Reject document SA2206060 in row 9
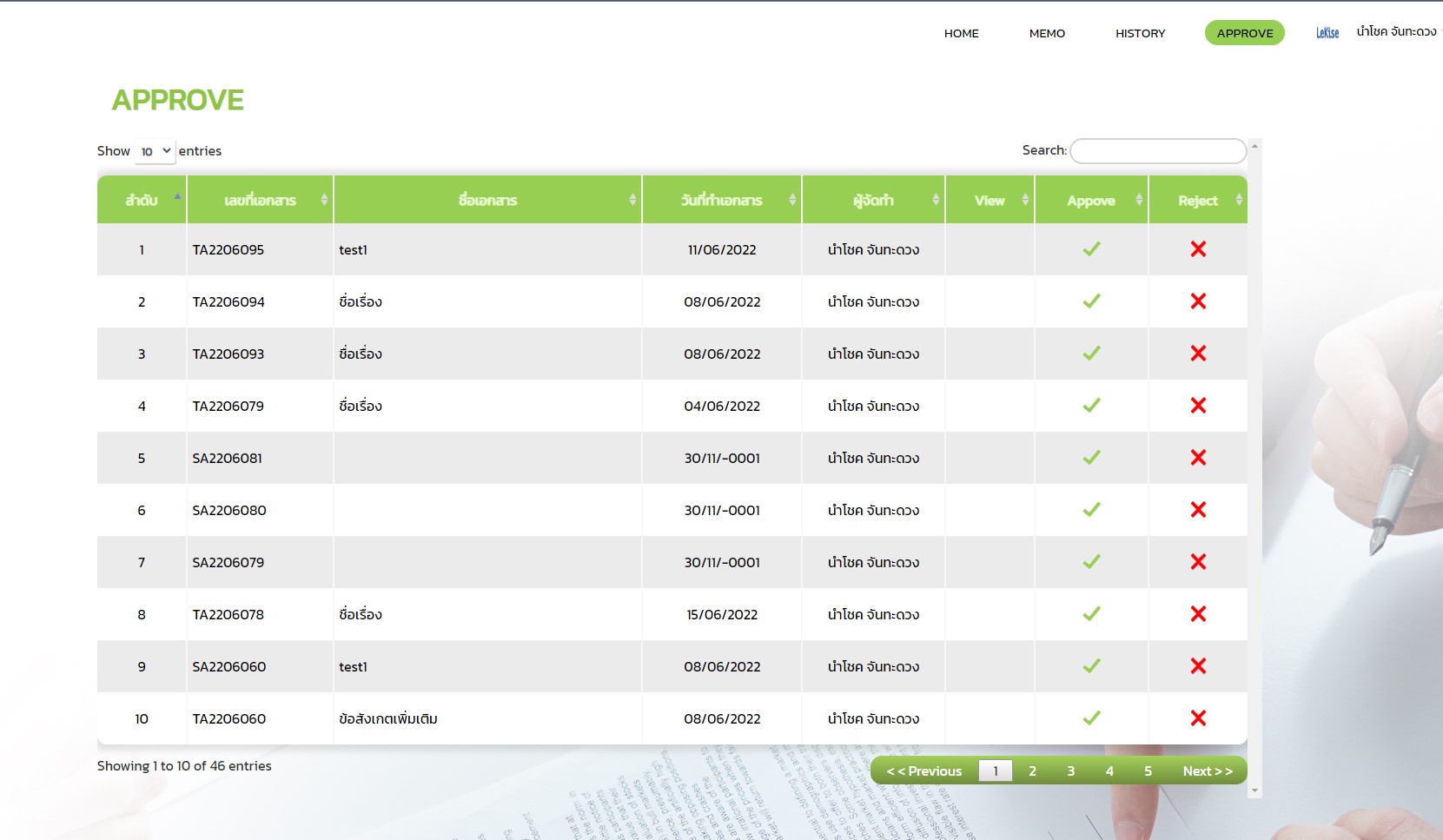Screen dimensions: 1443x840 [1198, 666]
